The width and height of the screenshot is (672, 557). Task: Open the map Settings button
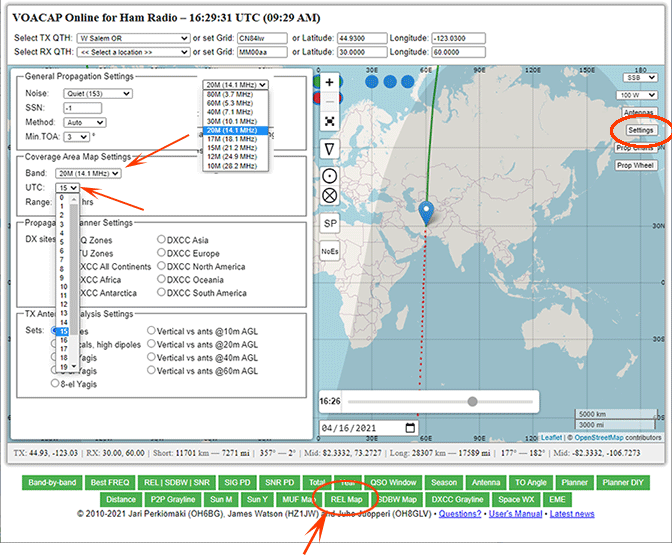tap(641, 130)
